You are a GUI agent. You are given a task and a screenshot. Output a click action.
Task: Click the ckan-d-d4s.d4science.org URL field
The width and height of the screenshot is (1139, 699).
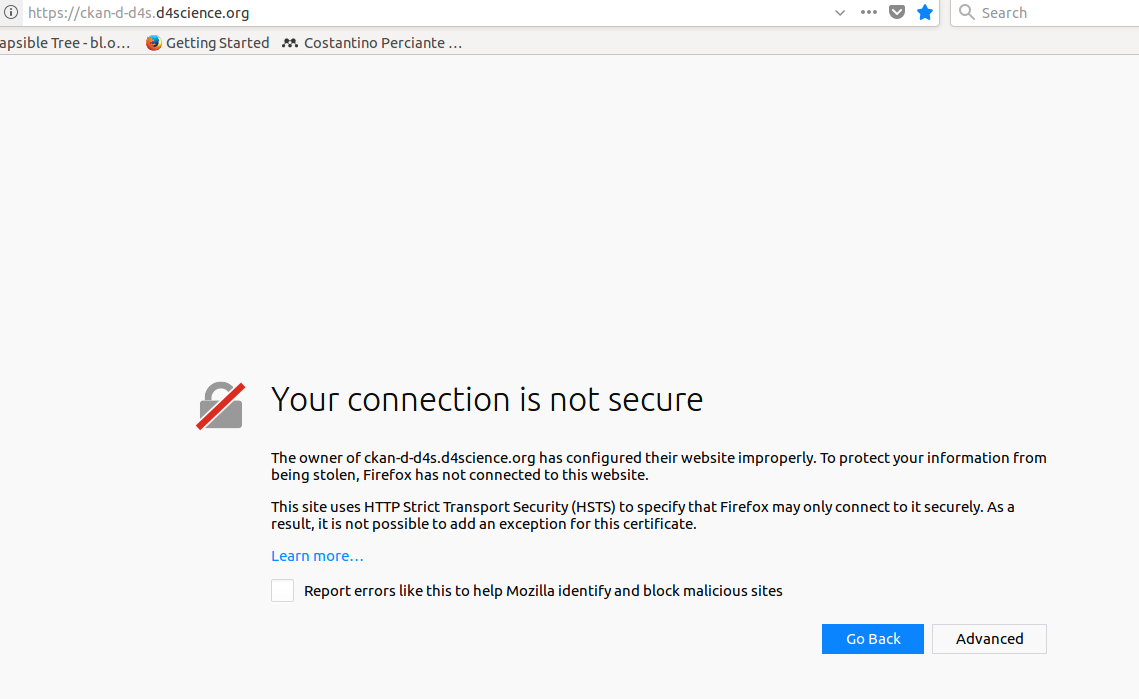(x=429, y=12)
